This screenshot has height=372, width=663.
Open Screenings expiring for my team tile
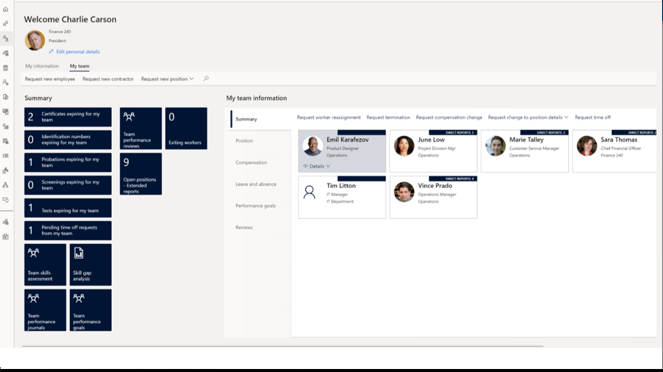68,185
